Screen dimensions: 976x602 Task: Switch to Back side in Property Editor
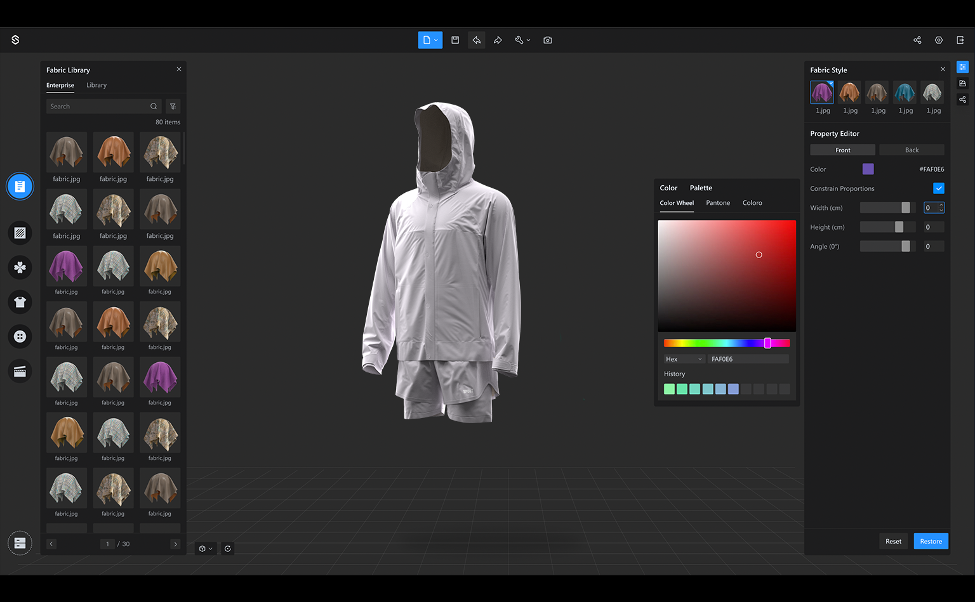tap(911, 150)
